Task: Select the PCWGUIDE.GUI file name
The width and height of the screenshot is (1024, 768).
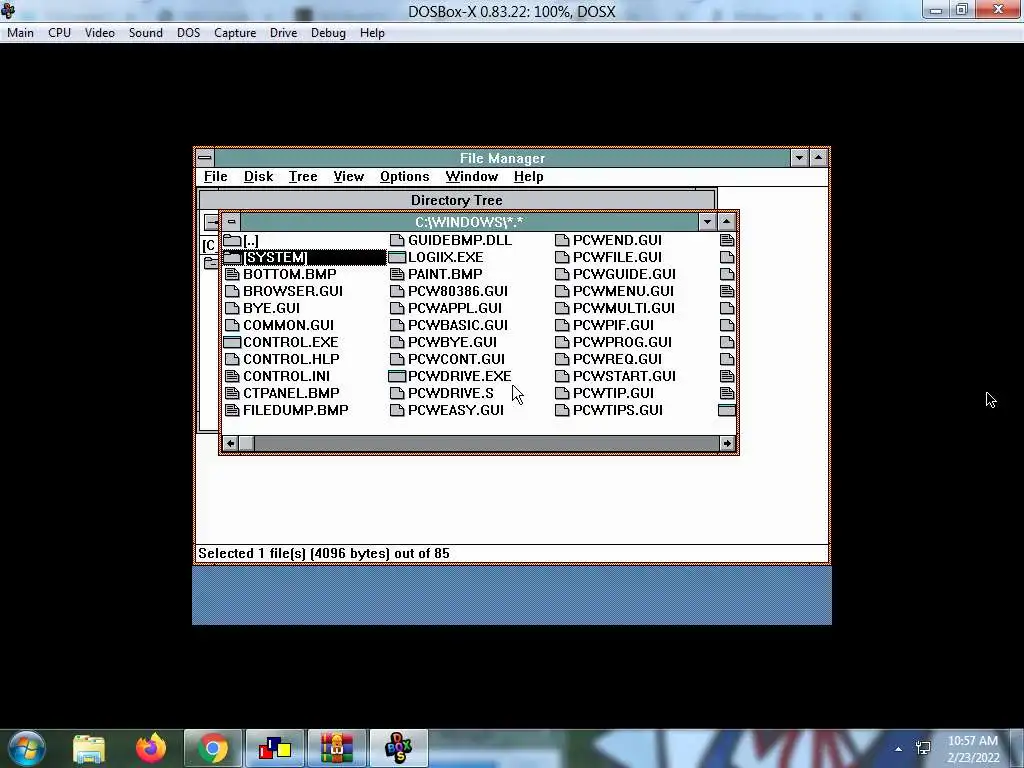Action: [x=624, y=274]
